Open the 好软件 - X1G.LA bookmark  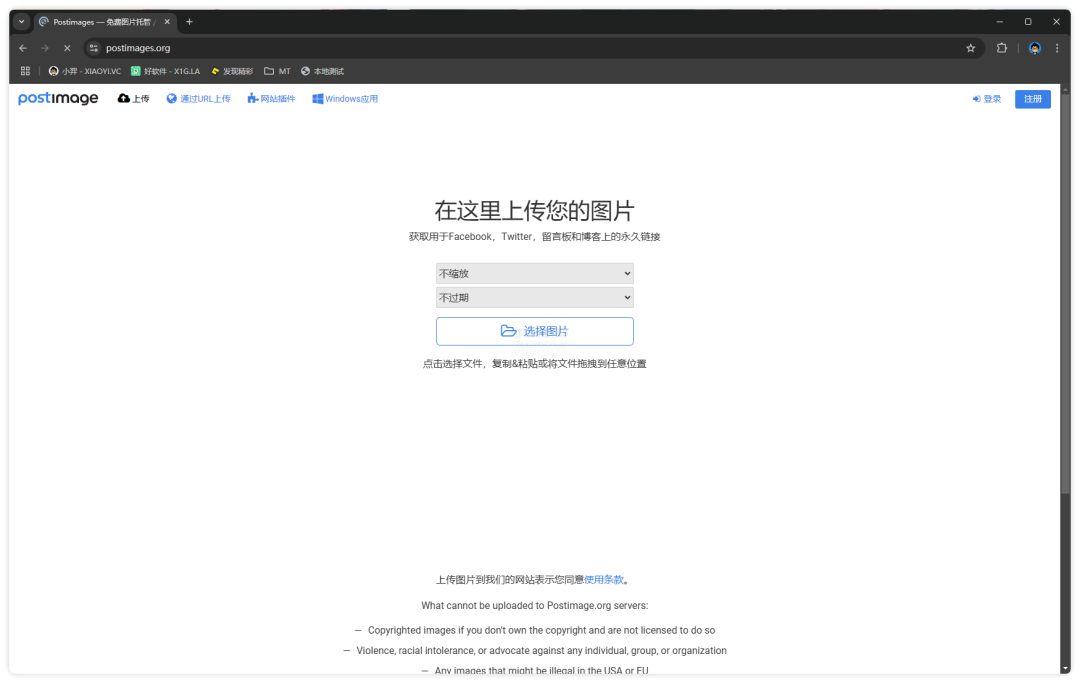click(165, 71)
